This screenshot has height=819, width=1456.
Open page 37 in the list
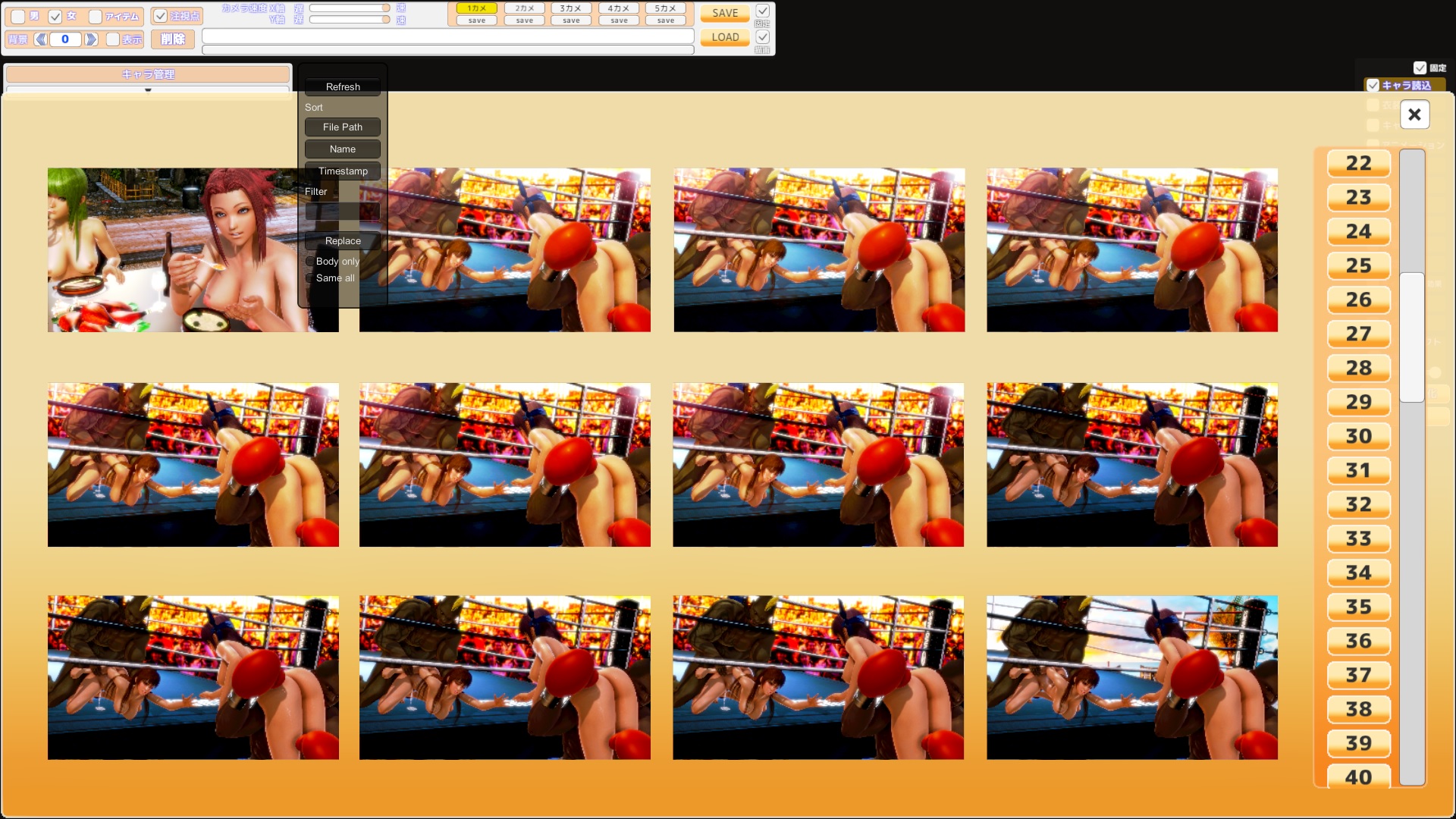tap(1358, 675)
